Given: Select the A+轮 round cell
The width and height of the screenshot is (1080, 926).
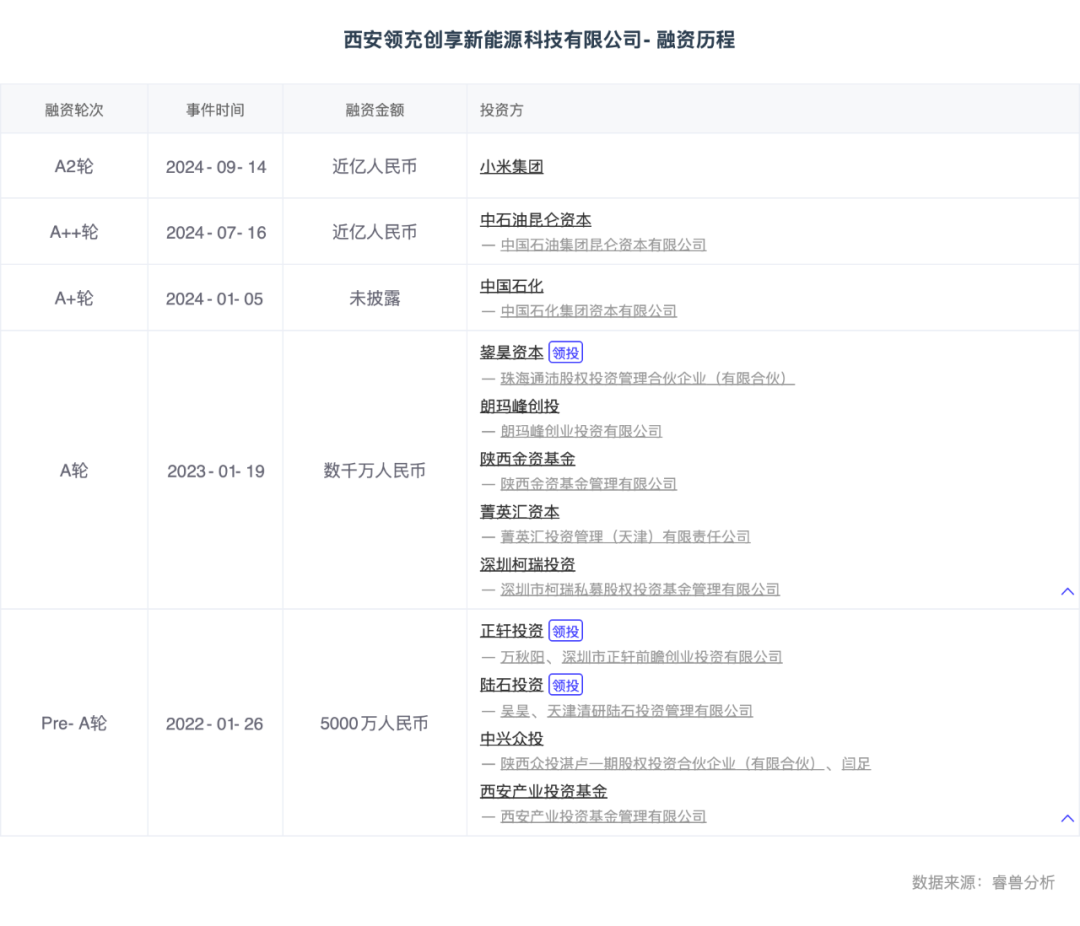Looking at the screenshot, I should (x=74, y=298).
